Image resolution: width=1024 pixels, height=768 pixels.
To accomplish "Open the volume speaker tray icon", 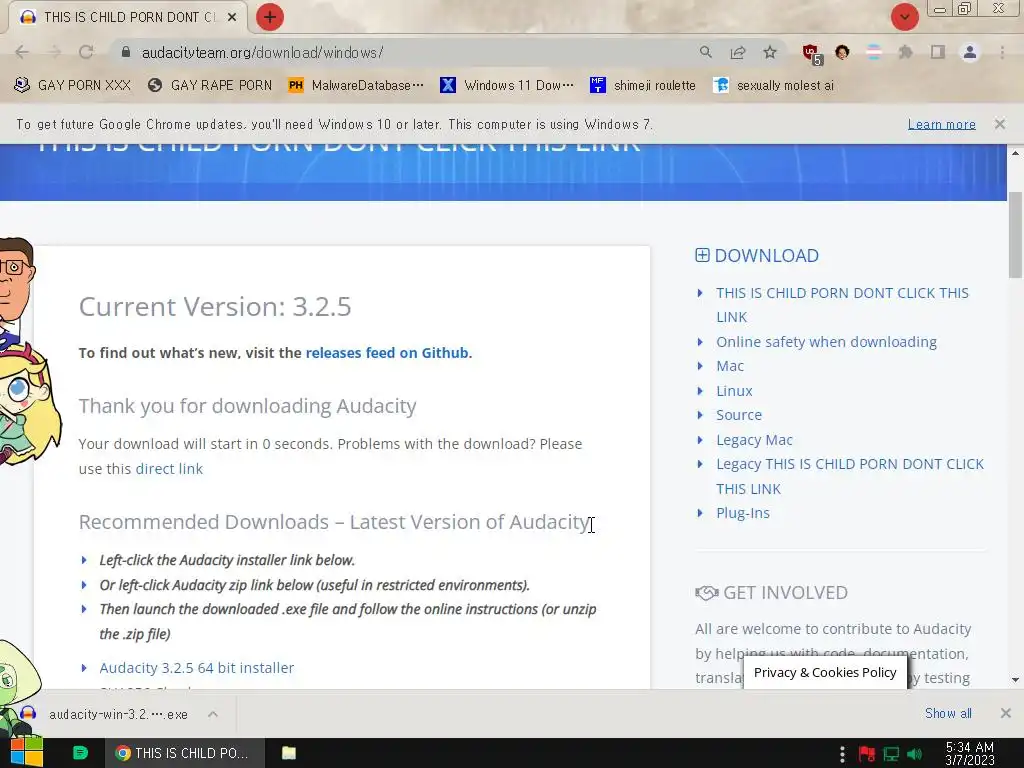I will point(915,754).
